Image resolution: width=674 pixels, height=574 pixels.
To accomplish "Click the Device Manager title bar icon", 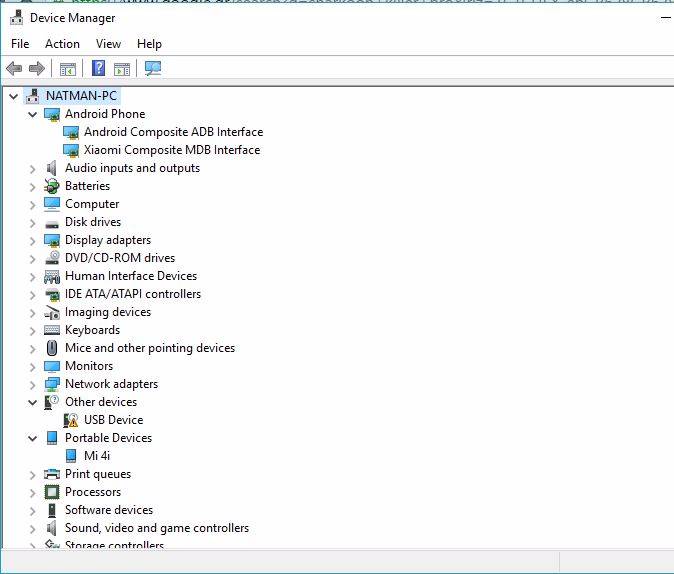I will [x=17, y=18].
